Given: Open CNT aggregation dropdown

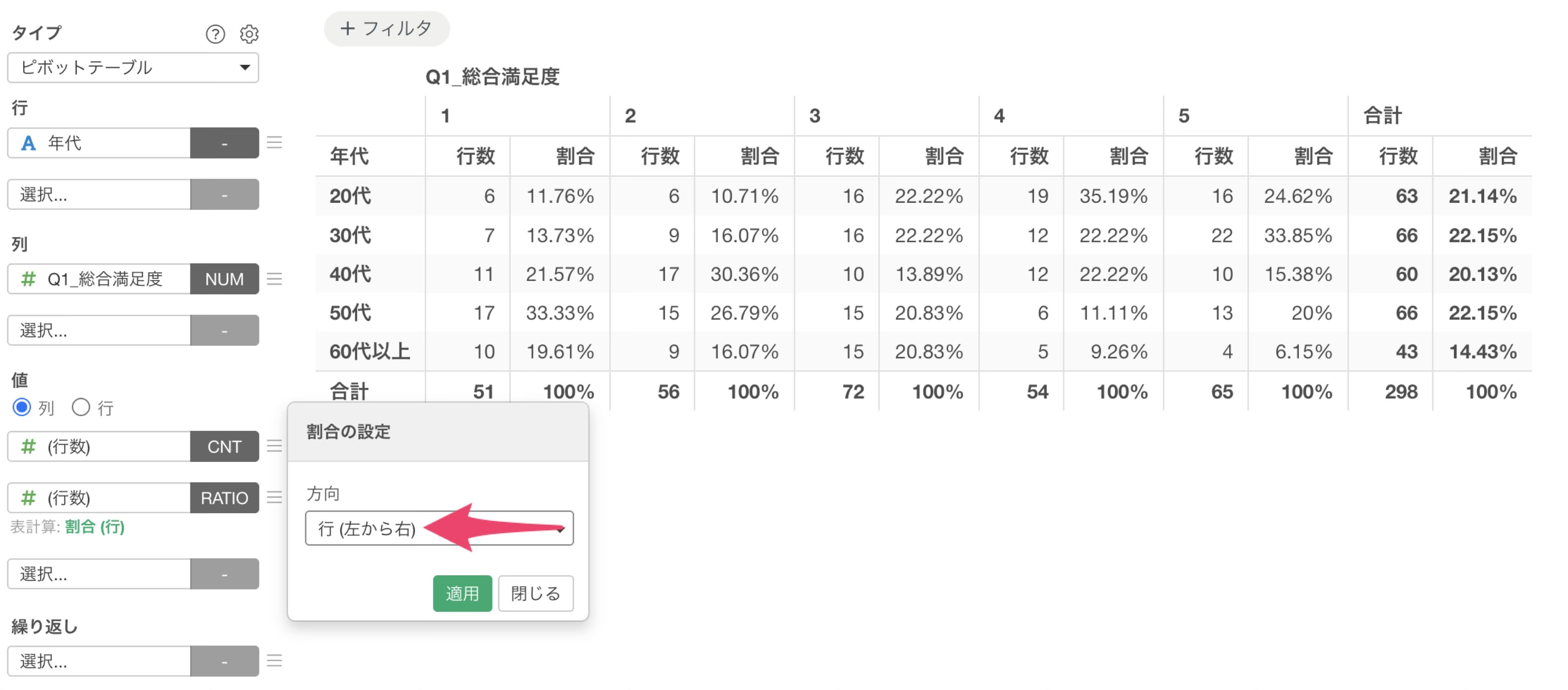Looking at the screenshot, I should (224, 446).
